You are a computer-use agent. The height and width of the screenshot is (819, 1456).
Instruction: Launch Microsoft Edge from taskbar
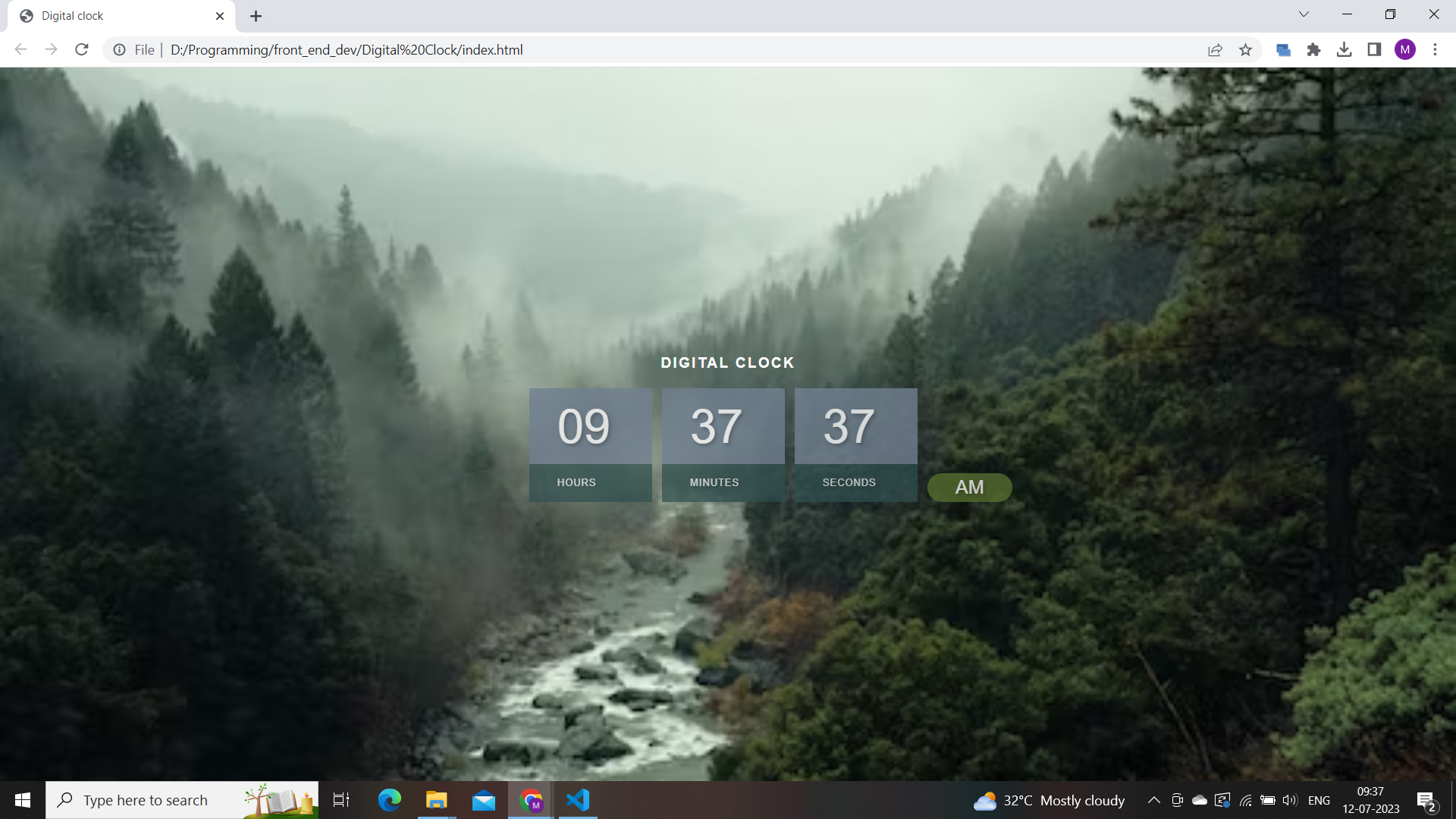click(x=390, y=800)
